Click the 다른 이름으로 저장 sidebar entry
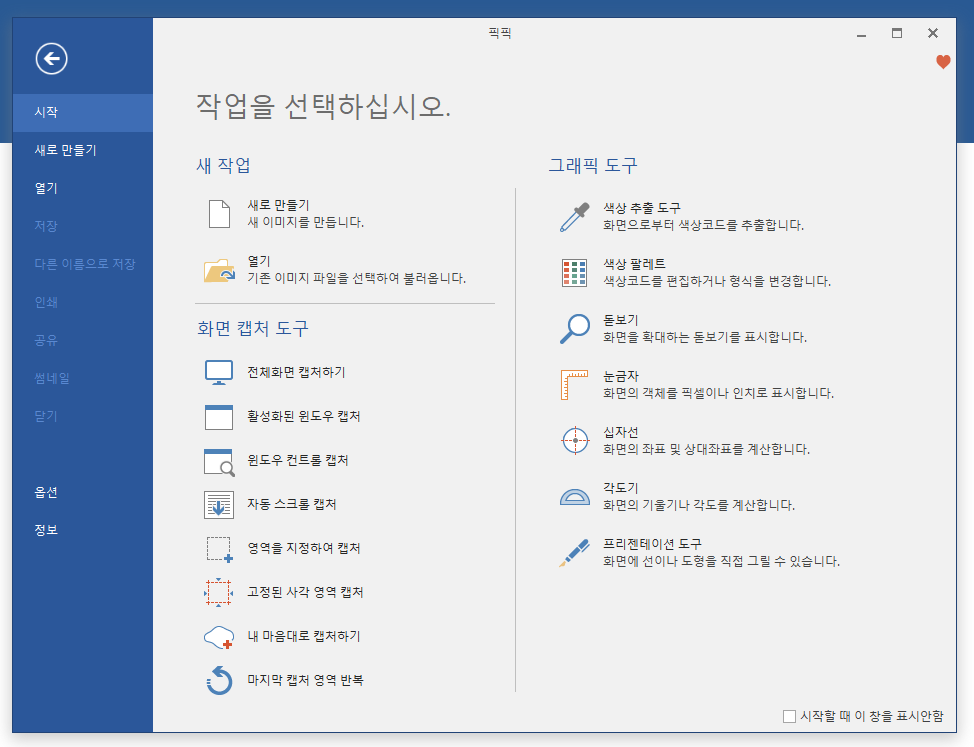The image size is (974, 747). pos(83,264)
